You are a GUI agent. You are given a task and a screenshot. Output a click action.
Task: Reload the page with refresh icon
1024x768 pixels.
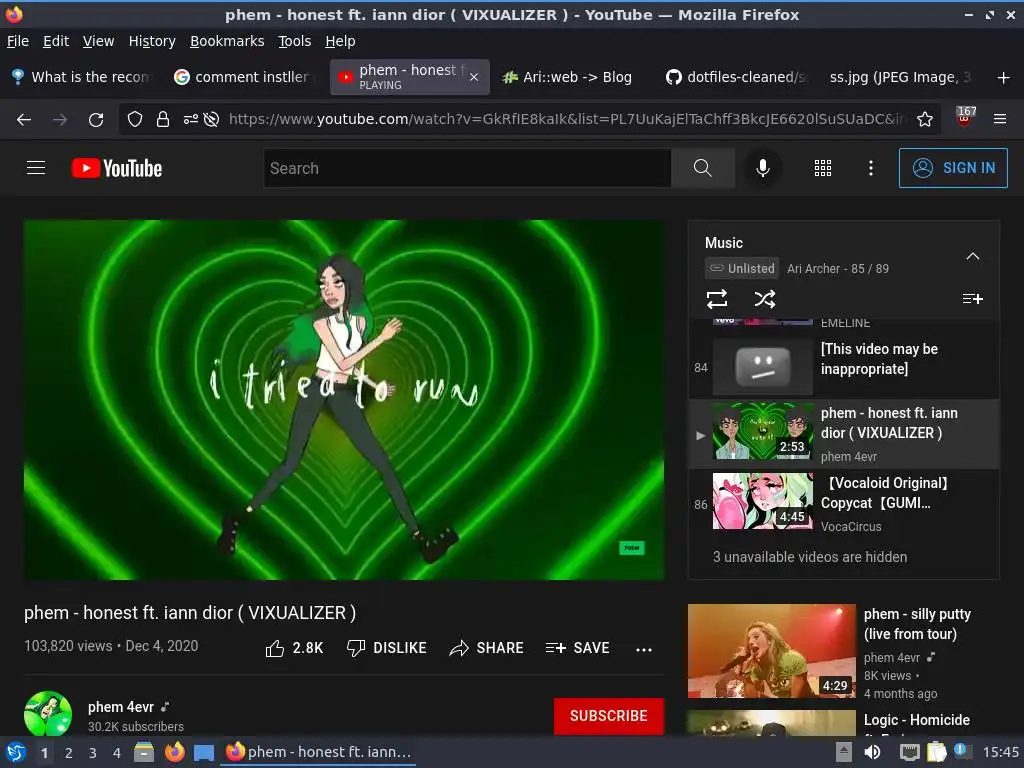pos(96,120)
